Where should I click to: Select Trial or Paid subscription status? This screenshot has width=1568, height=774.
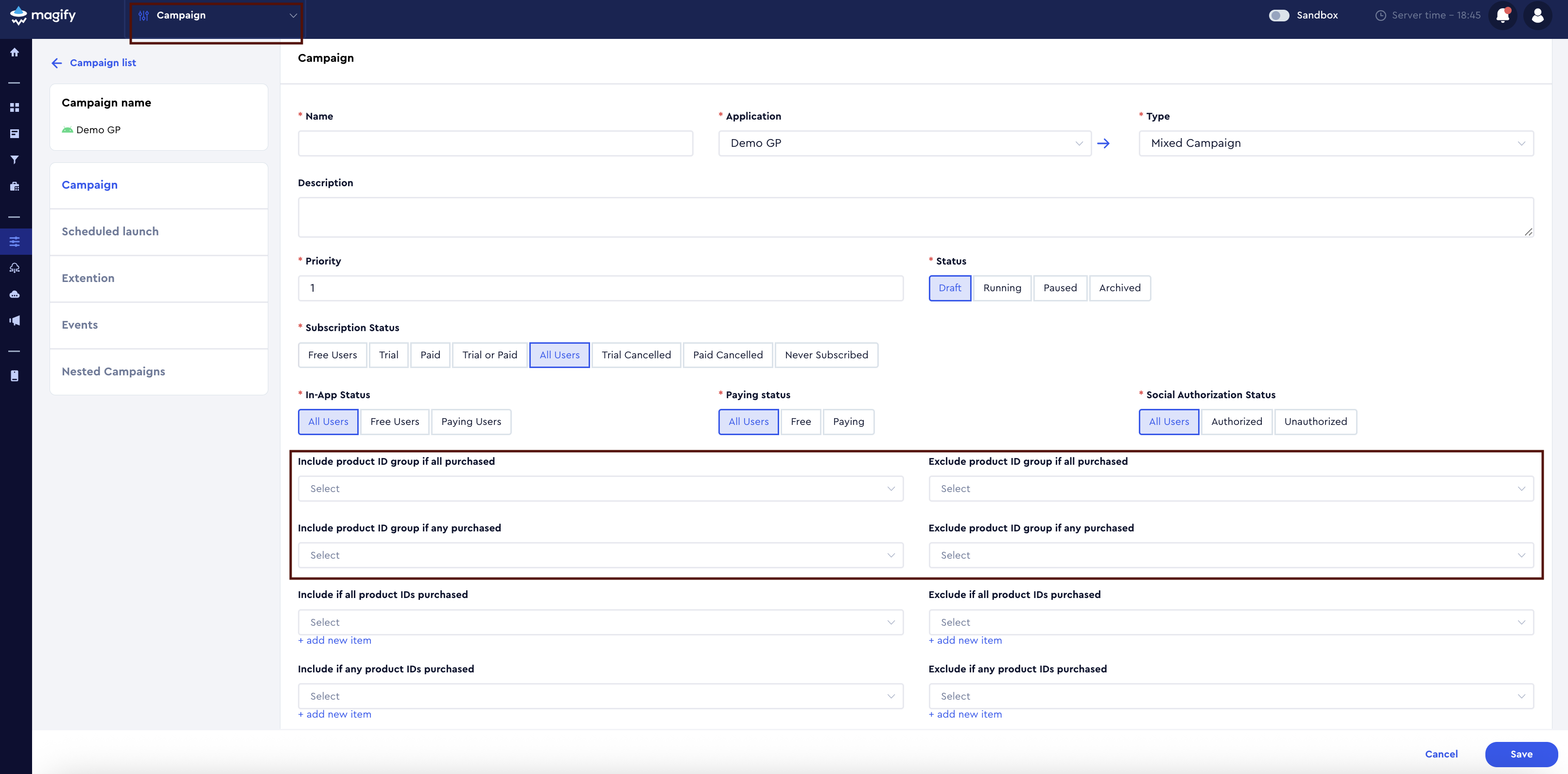click(x=489, y=355)
